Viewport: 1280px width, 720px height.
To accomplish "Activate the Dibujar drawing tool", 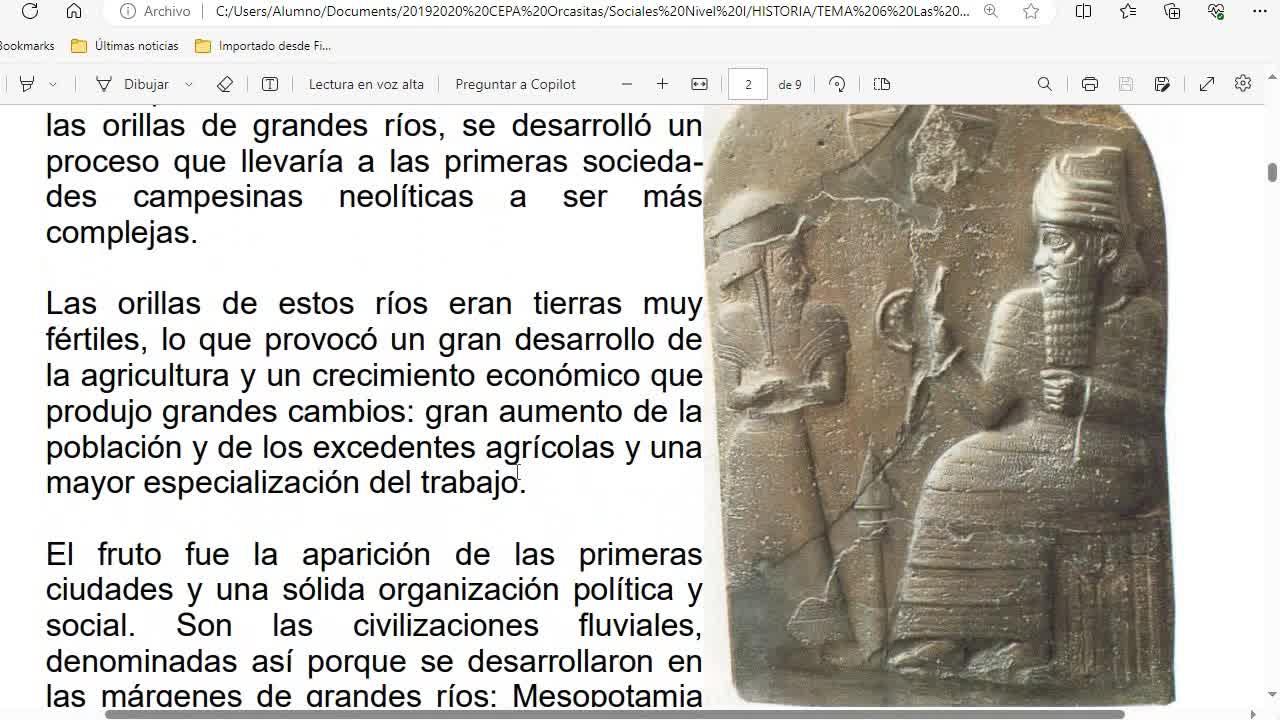I will pyautogui.click(x=131, y=84).
